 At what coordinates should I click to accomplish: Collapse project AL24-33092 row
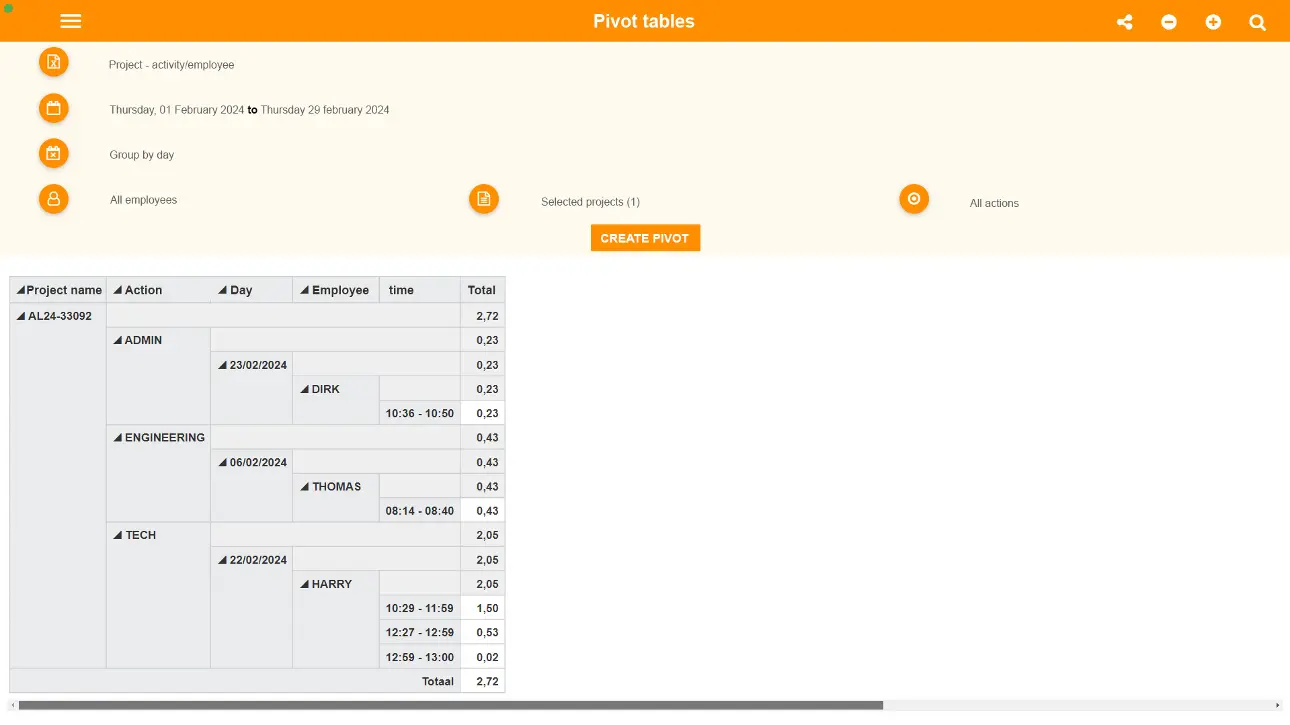tap(21, 316)
